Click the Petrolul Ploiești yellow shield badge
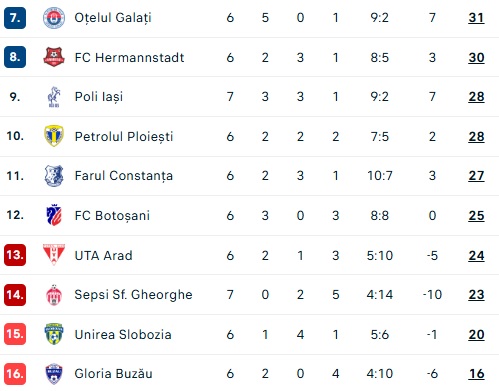The image size is (499, 391). 54,136
